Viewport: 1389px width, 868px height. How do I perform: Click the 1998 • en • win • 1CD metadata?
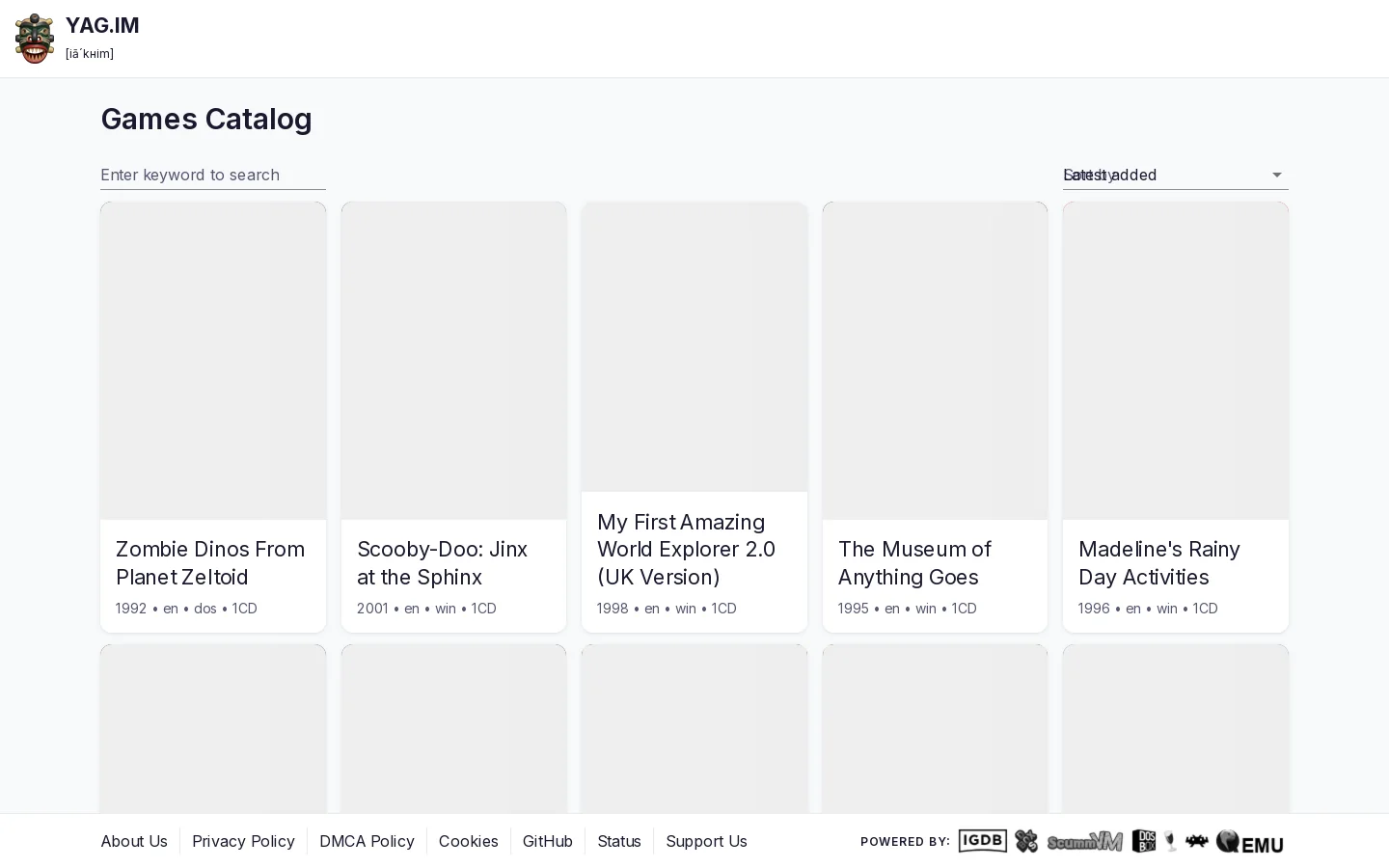tap(667, 609)
